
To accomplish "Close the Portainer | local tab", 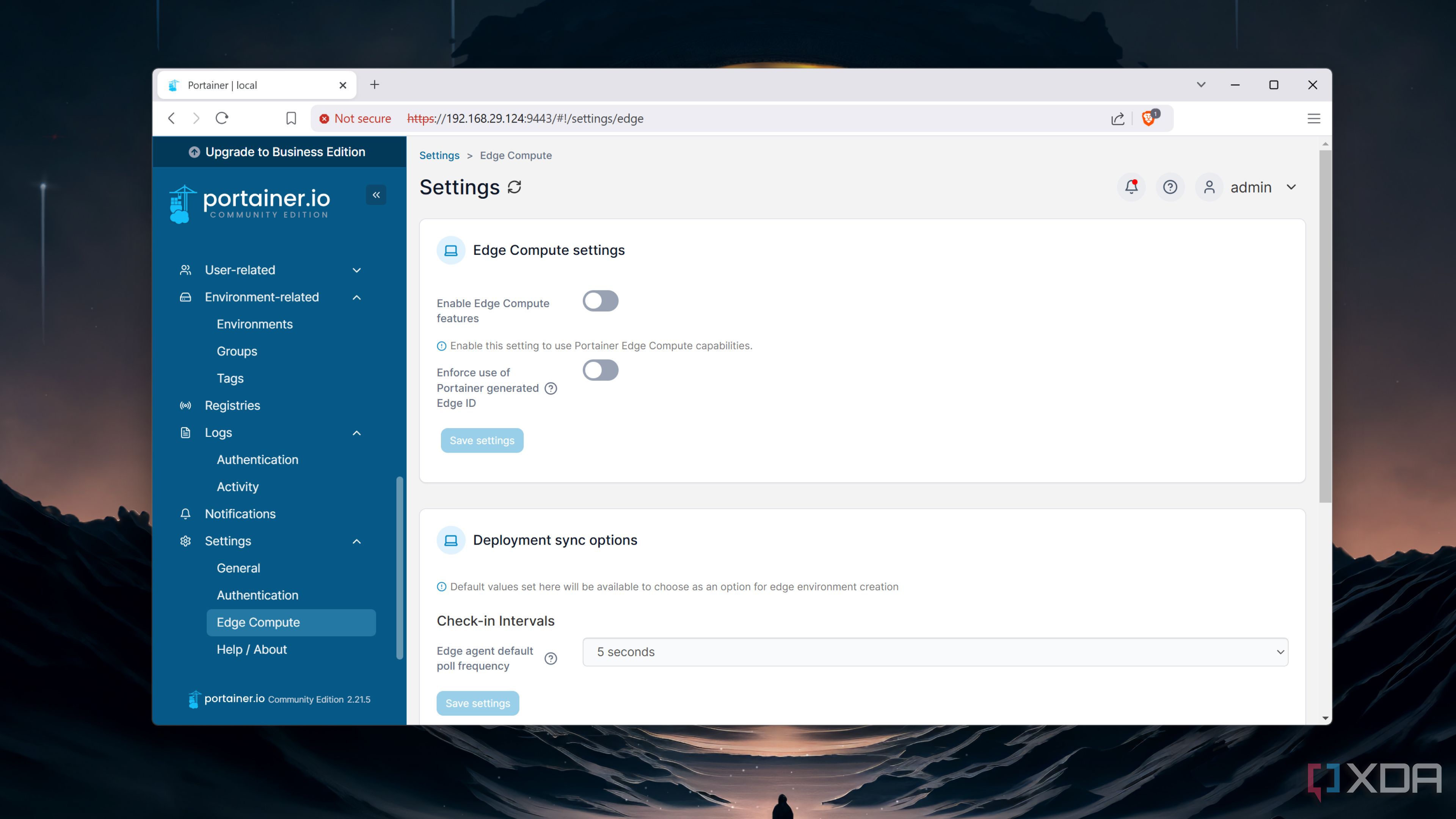I will 342,85.
